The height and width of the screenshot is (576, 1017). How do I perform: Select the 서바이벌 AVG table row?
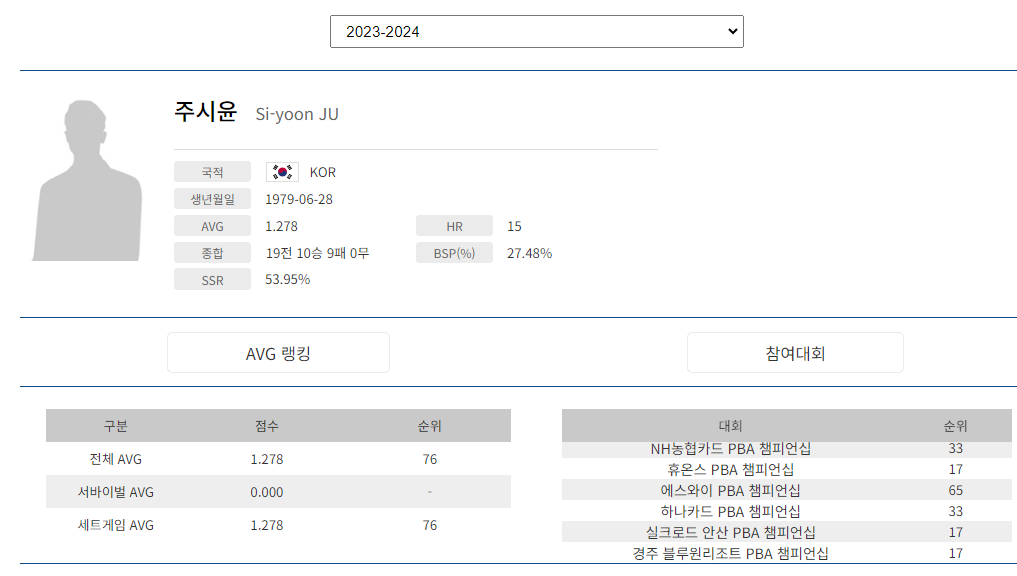click(x=278, y=491)
